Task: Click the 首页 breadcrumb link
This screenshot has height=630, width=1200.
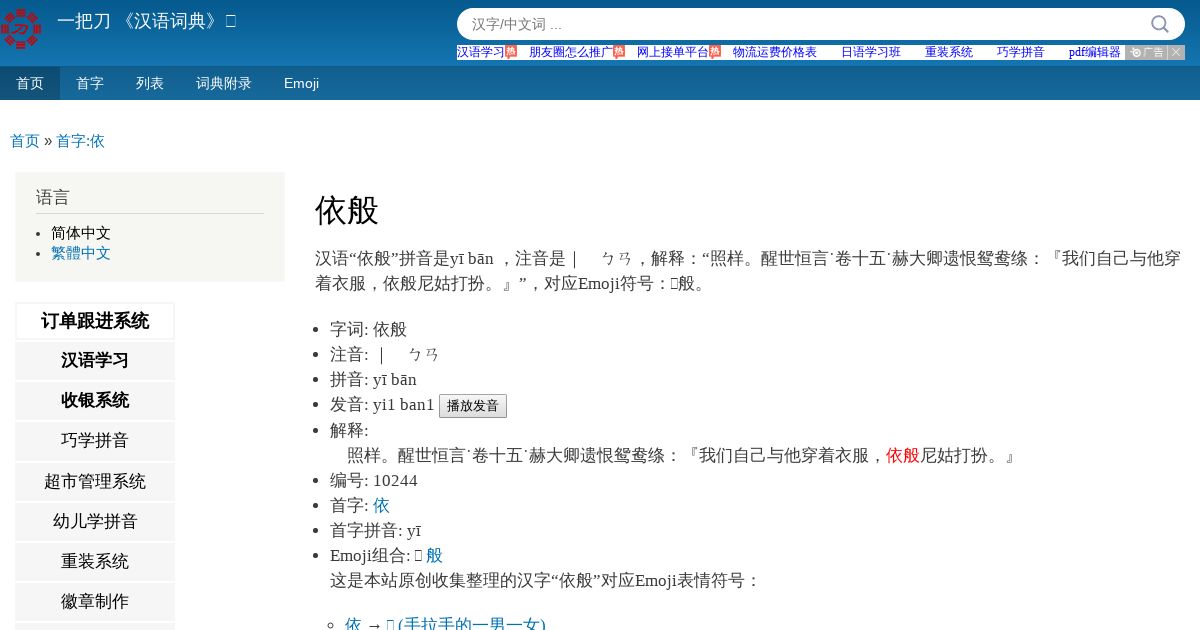Action: [x=25, y=141]
